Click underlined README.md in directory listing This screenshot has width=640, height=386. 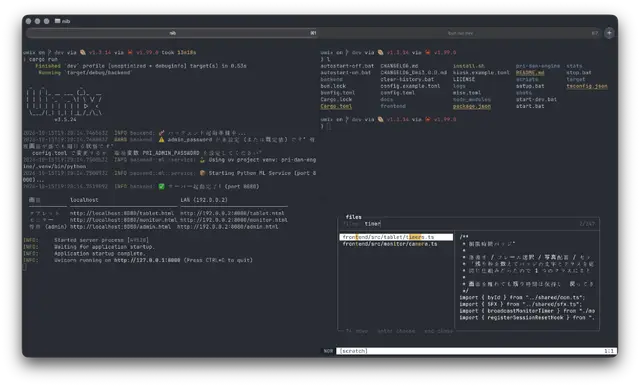coord(530,73)
